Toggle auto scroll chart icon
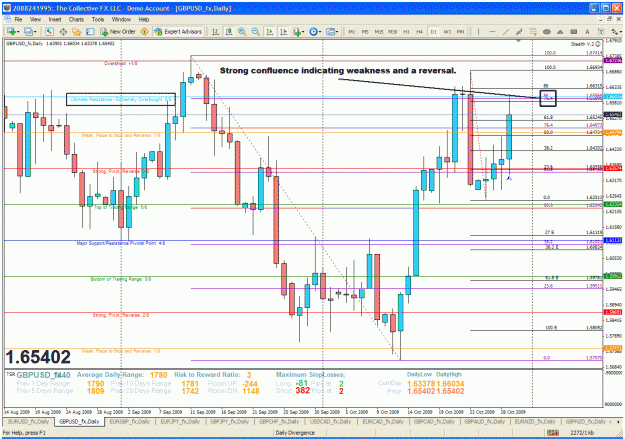The width and height of the screenshot is (625, 439). tap(270, 31)
